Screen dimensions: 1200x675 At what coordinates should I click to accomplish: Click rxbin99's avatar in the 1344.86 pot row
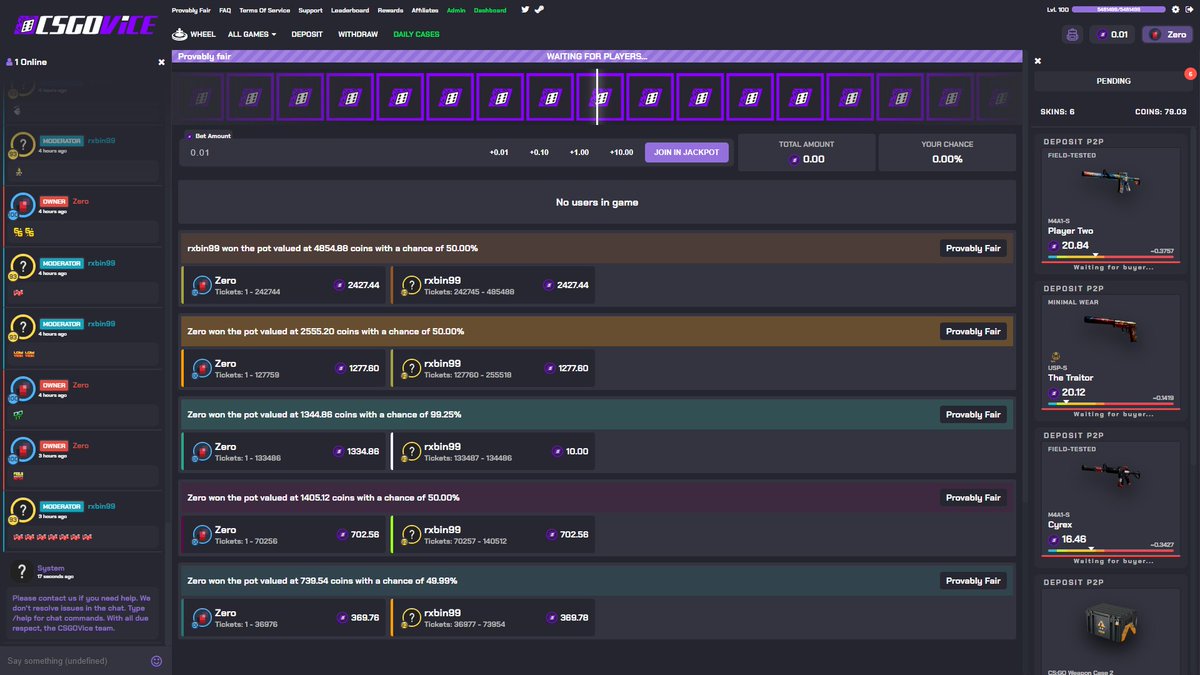tap(410, 451)
